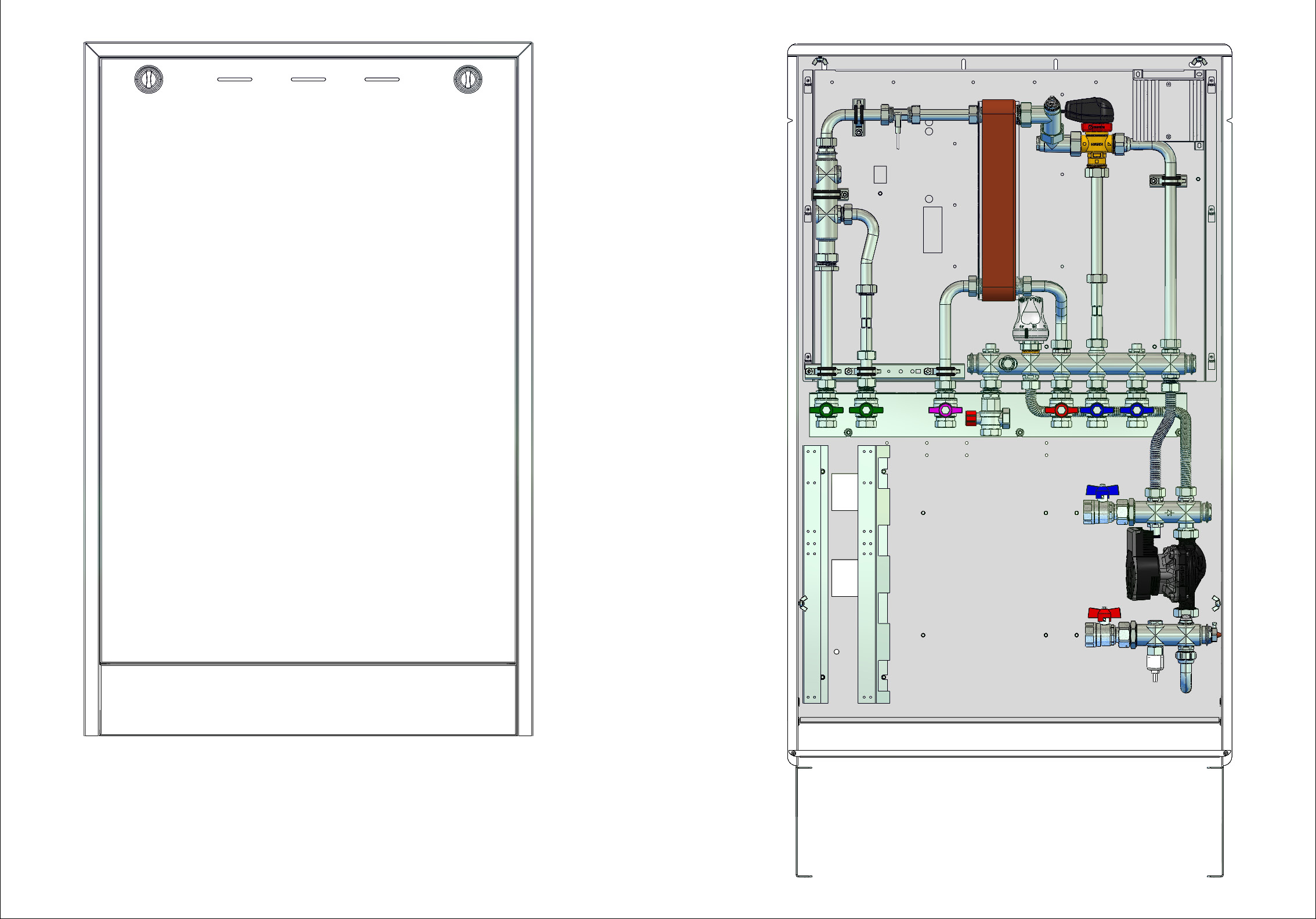Select the red-handled ball valve in valve row
The width and height of the screenshot is (1316, 919).
click(x=1061, y=410)
